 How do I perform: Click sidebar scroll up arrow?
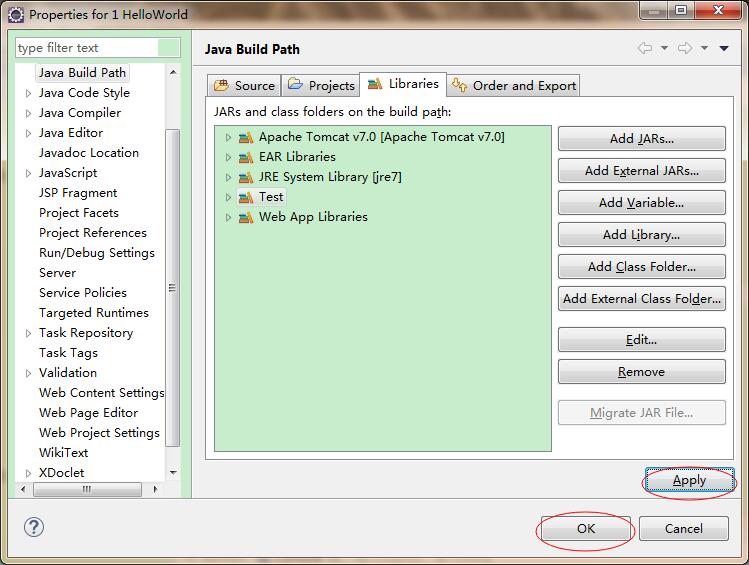pyautogui.click(x=173, y=73)
